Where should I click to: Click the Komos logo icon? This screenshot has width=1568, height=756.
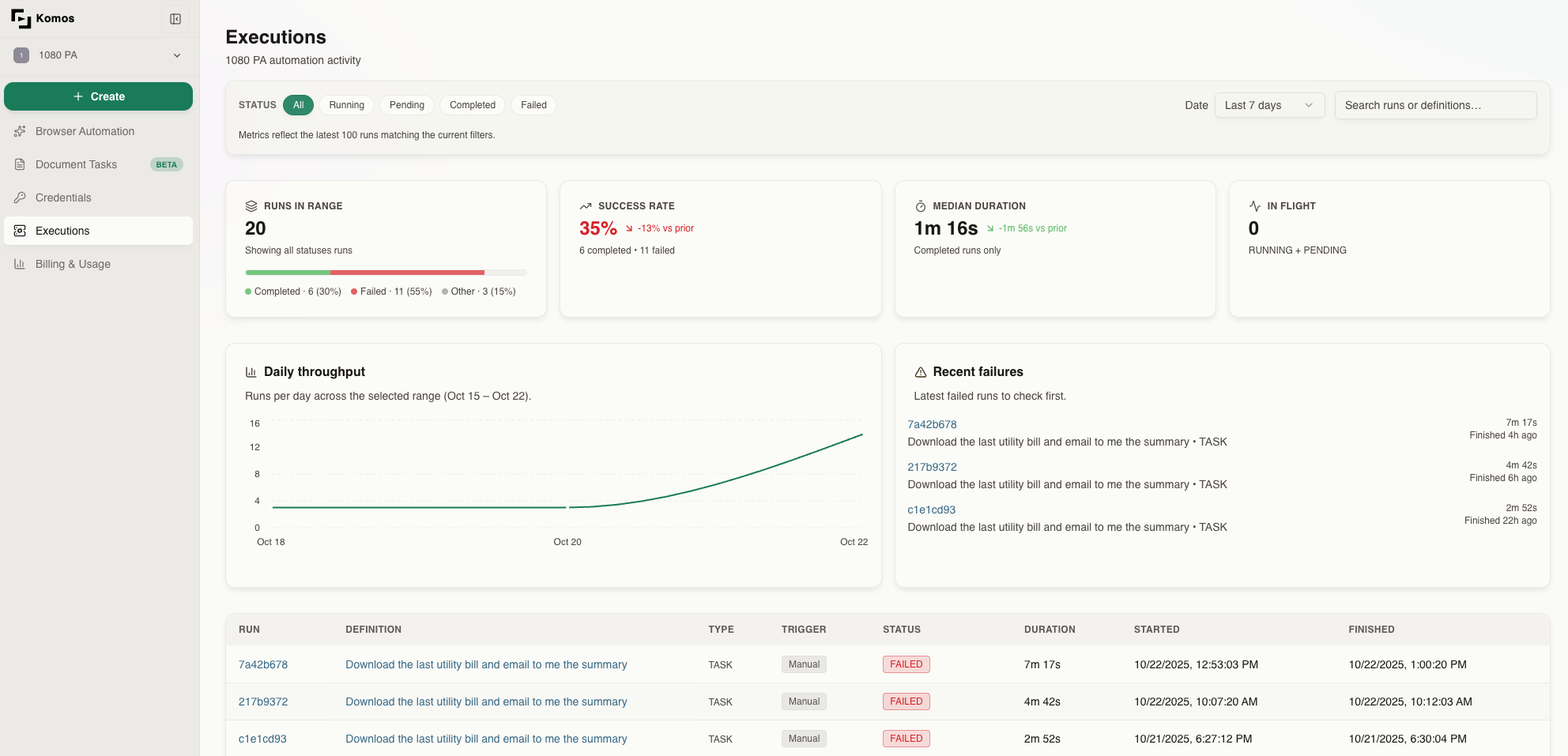pos(21,18)
